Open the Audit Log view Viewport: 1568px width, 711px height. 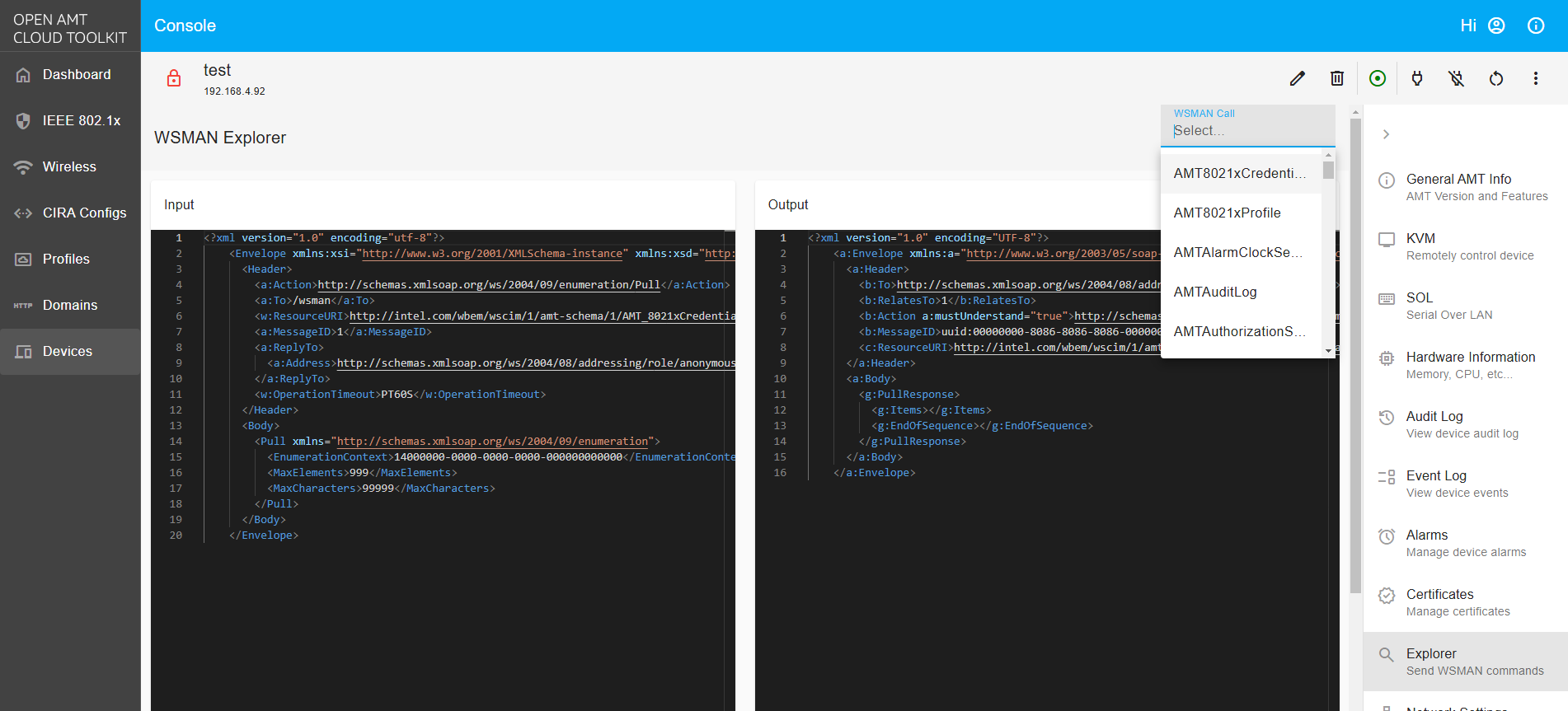click(1466, 424)
